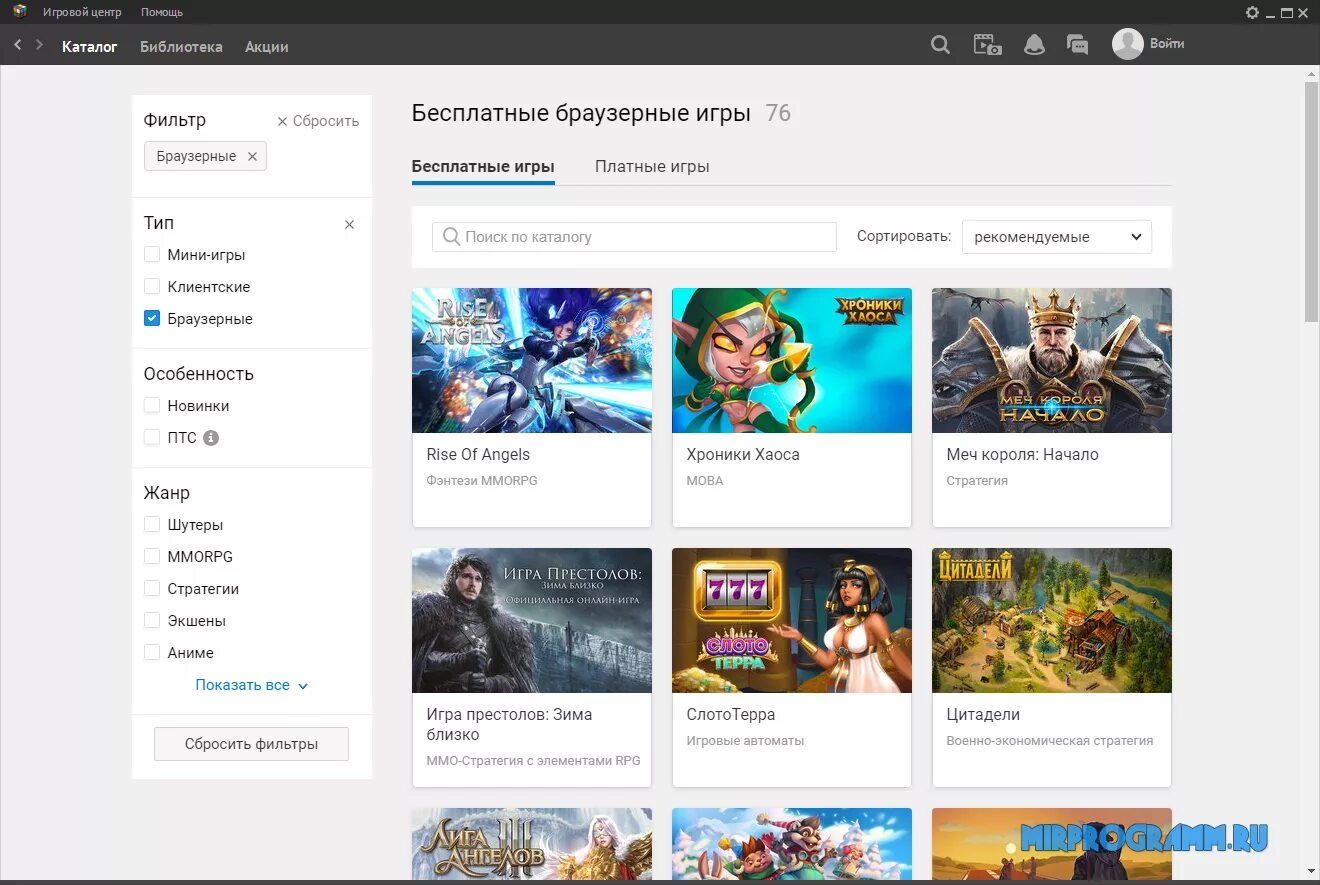Open the Игровой центр menu
1320x885 pixels.
tap(82, 12)
